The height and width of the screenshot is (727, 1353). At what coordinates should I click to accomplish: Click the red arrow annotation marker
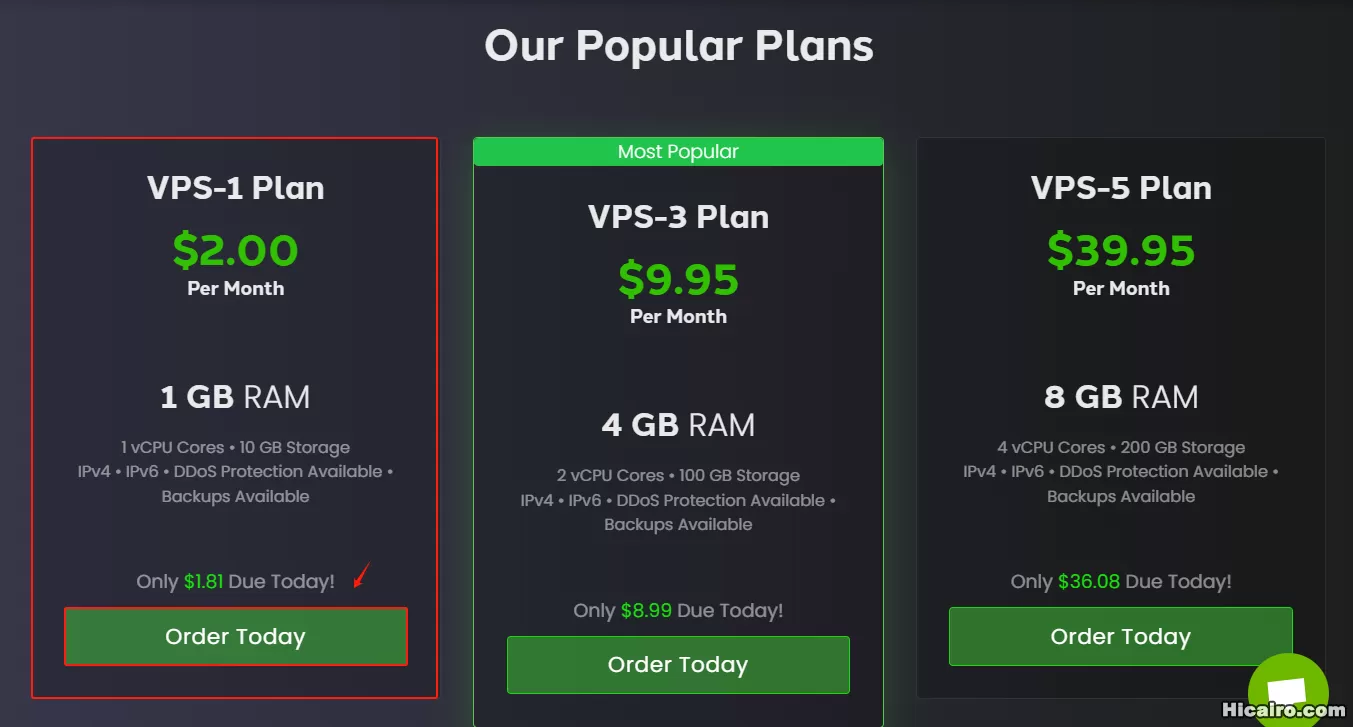pos(363,576)
